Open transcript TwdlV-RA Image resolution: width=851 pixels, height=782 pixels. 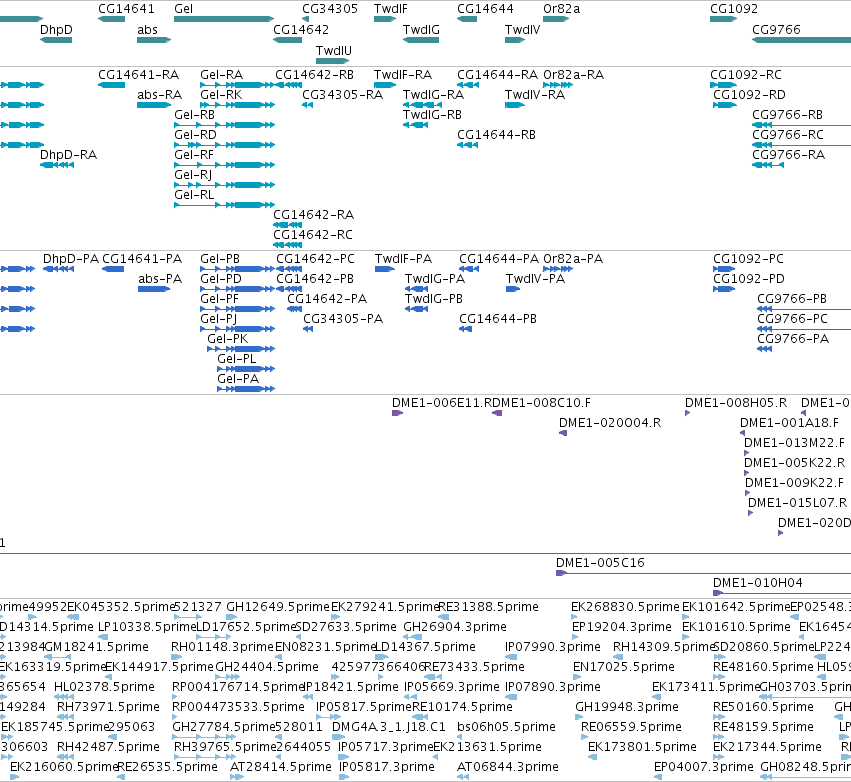(535, 94)
